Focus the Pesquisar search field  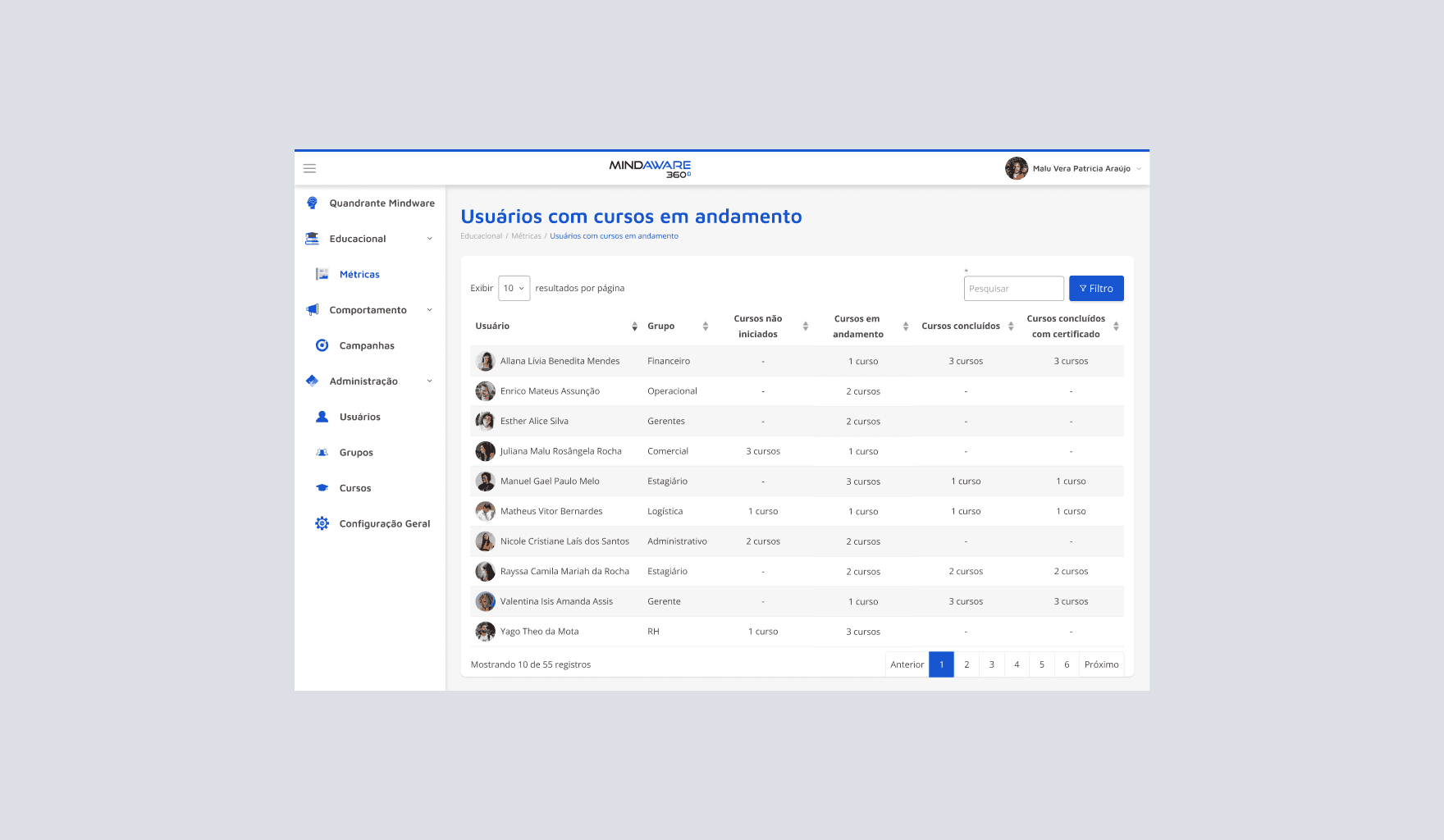(x=1013, y=289)
